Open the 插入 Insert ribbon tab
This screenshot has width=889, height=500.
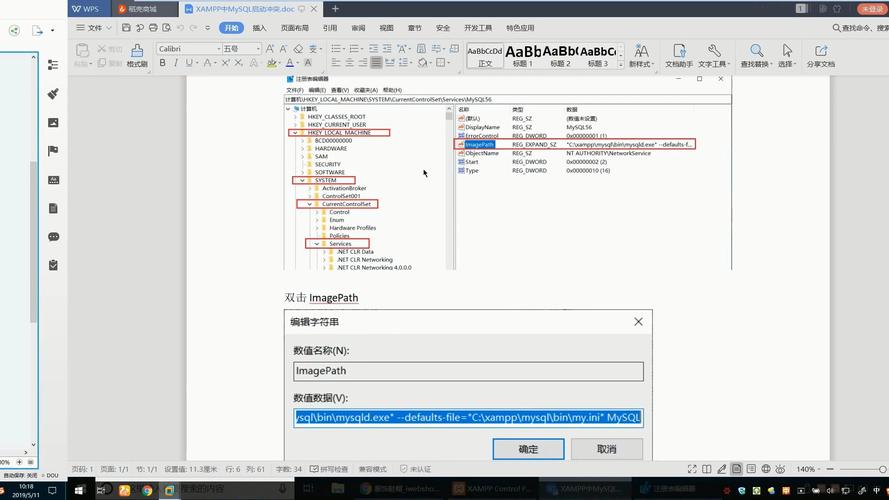click(x=259, y=28)
